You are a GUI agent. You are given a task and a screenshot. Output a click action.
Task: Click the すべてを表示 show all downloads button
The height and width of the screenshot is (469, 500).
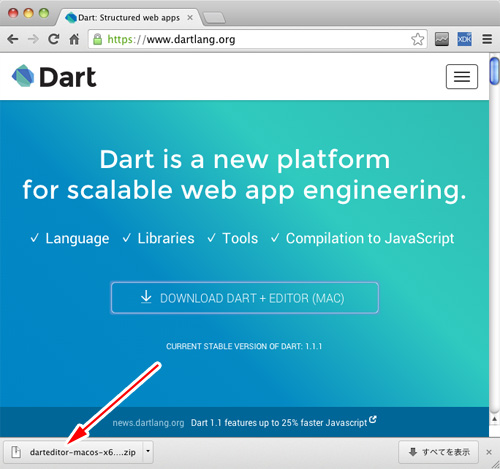coord(439,452)
